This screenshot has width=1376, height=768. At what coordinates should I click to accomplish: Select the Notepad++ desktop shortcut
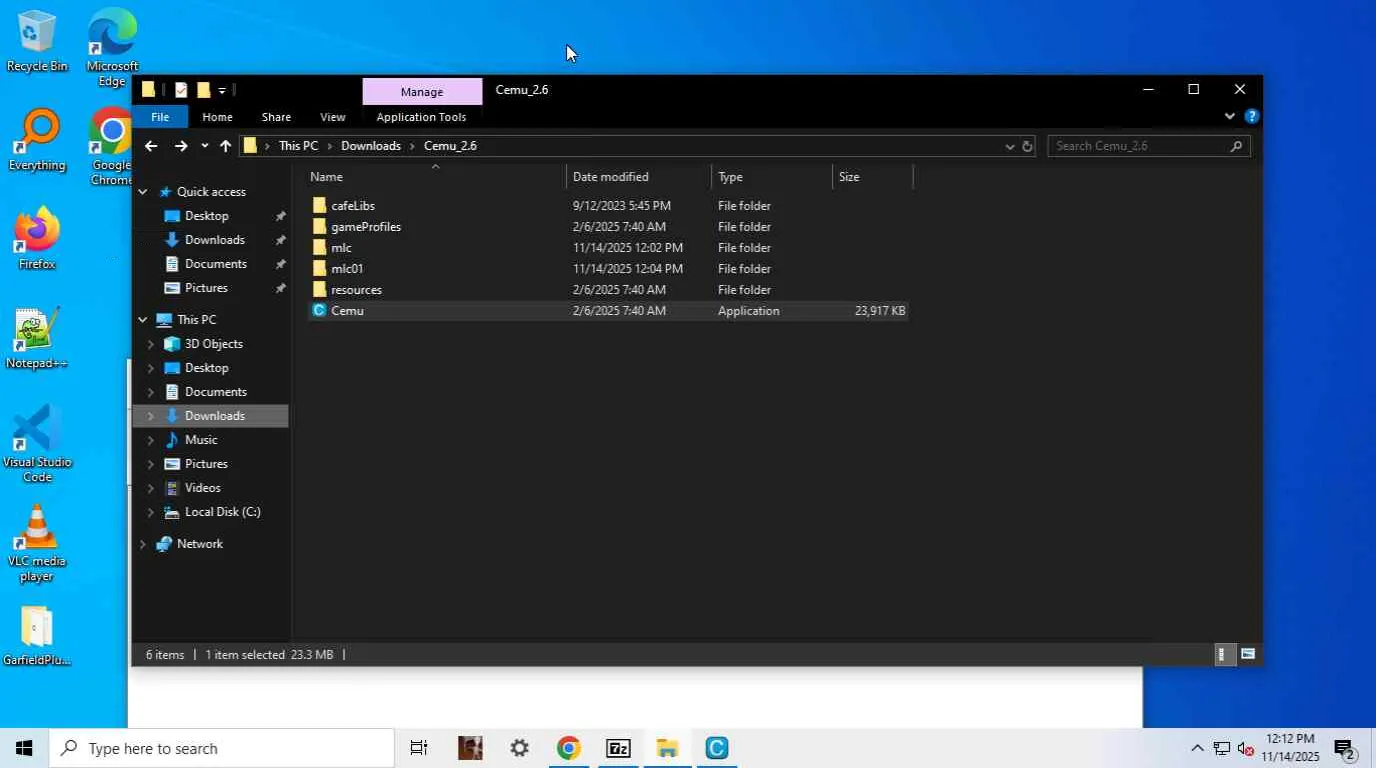tap(37, 337)
